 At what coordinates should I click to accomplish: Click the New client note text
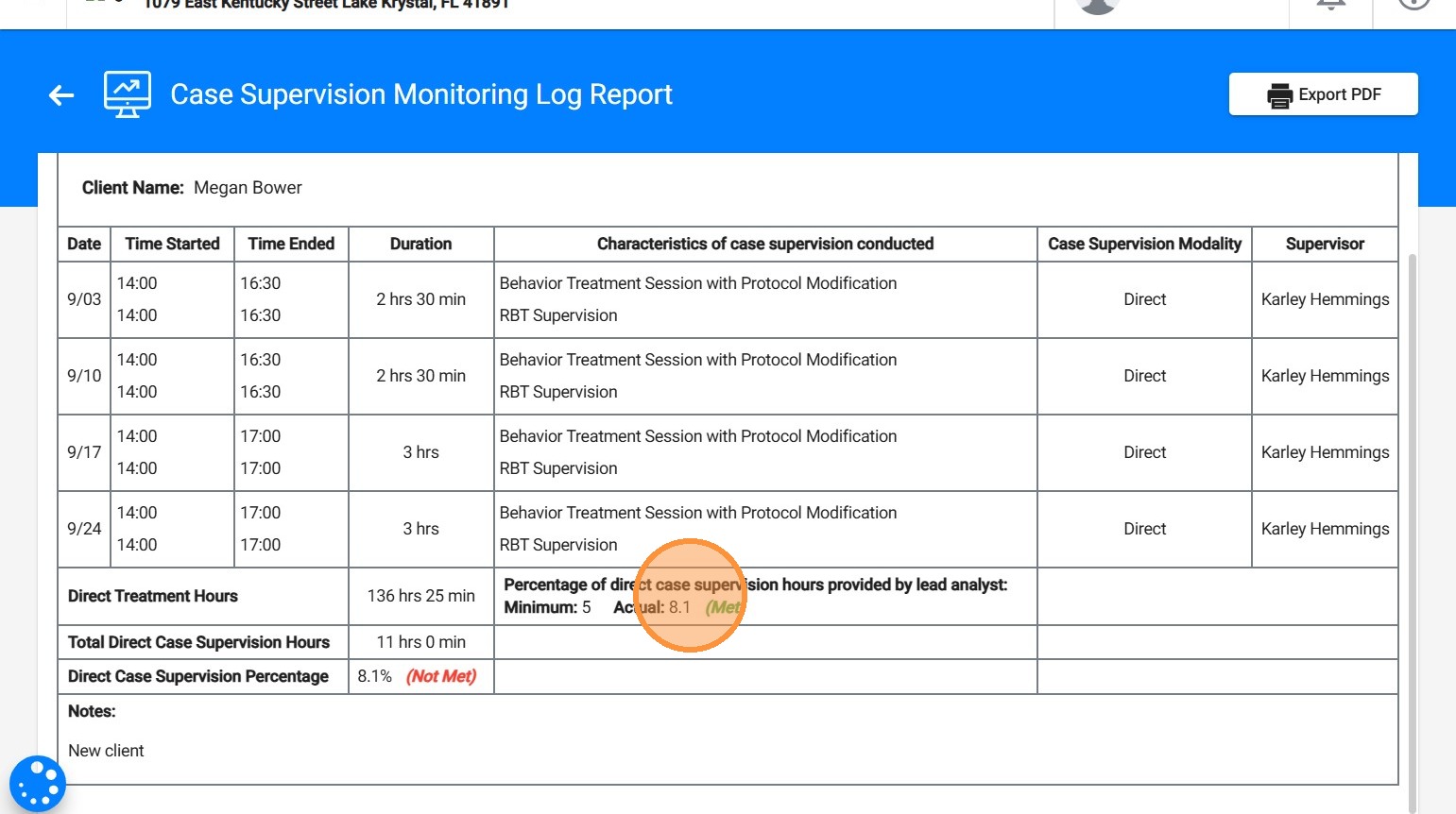[x=106, y=751]
